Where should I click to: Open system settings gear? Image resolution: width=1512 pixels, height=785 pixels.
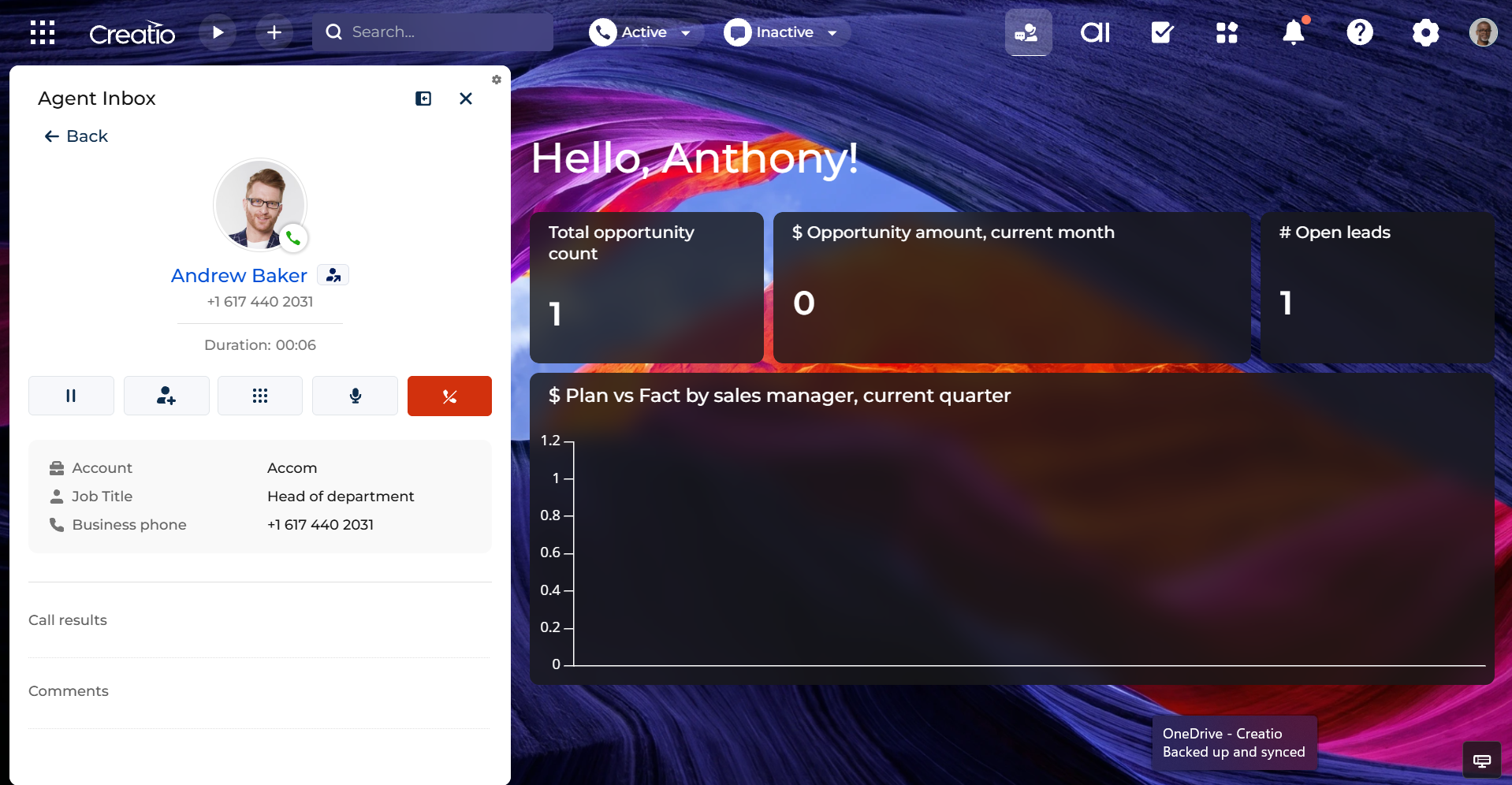point(1425,32)
